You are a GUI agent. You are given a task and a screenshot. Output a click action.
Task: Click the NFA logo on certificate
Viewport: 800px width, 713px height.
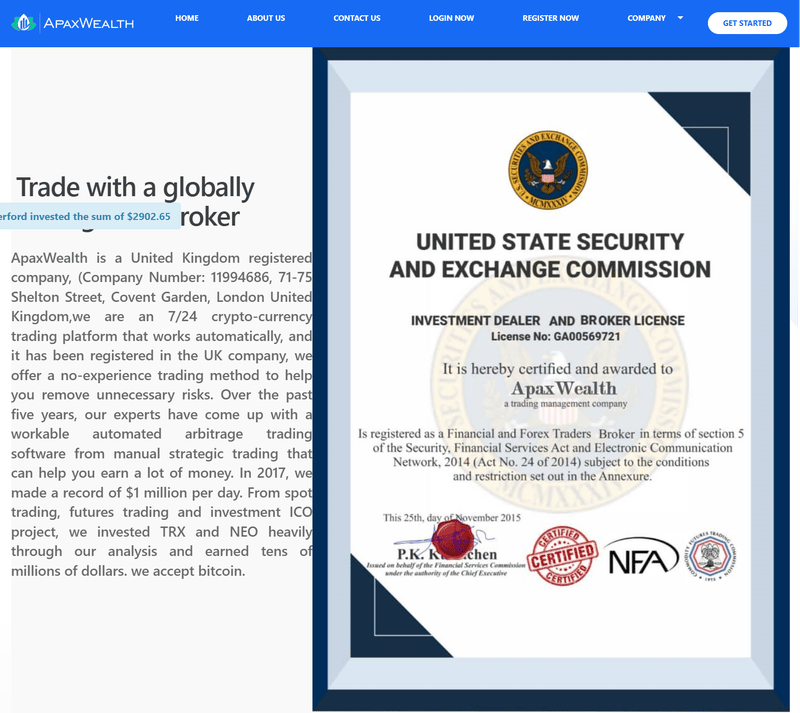640,556
